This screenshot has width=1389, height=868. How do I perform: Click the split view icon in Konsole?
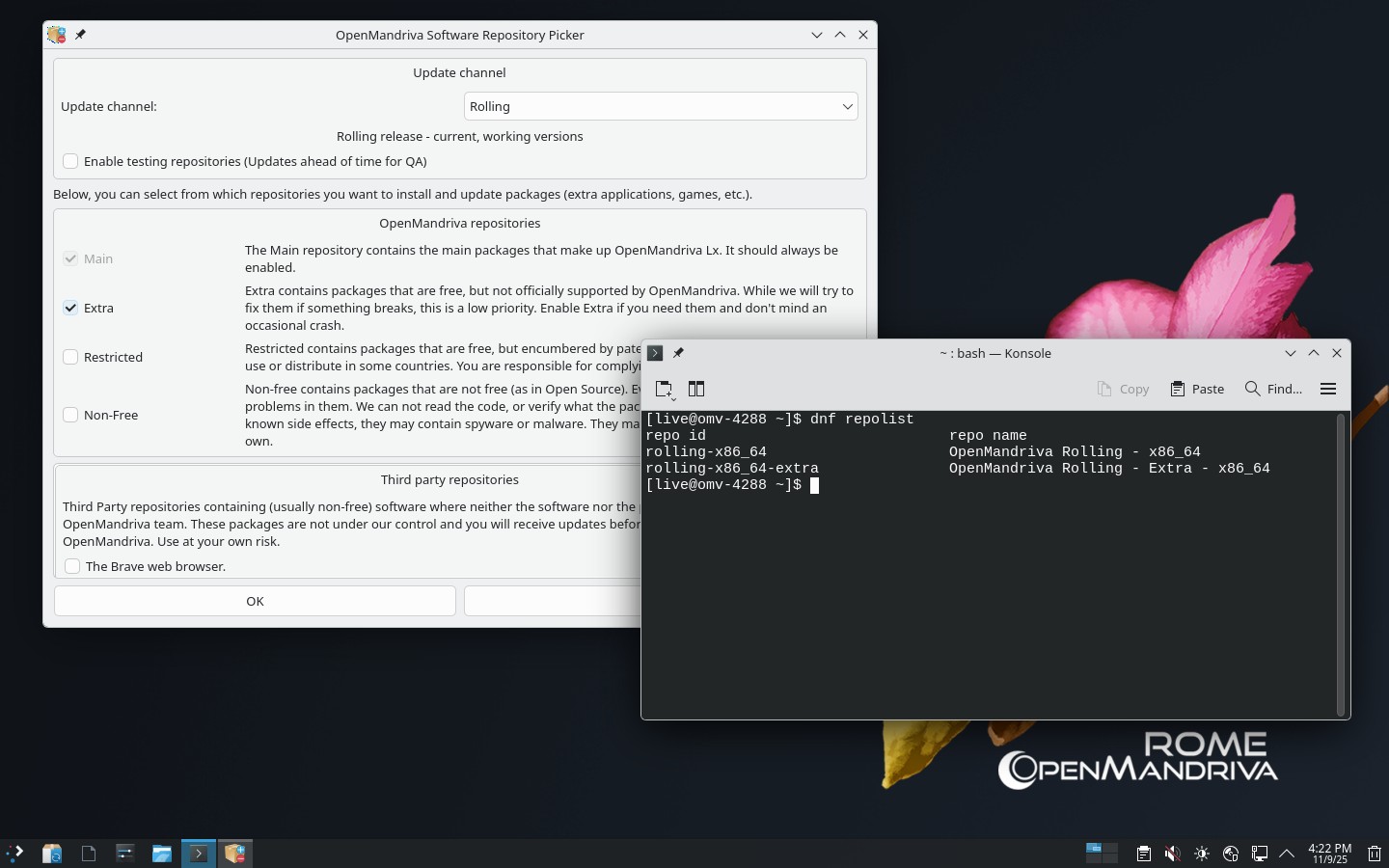pyautogui.click(x=696, y=389)
